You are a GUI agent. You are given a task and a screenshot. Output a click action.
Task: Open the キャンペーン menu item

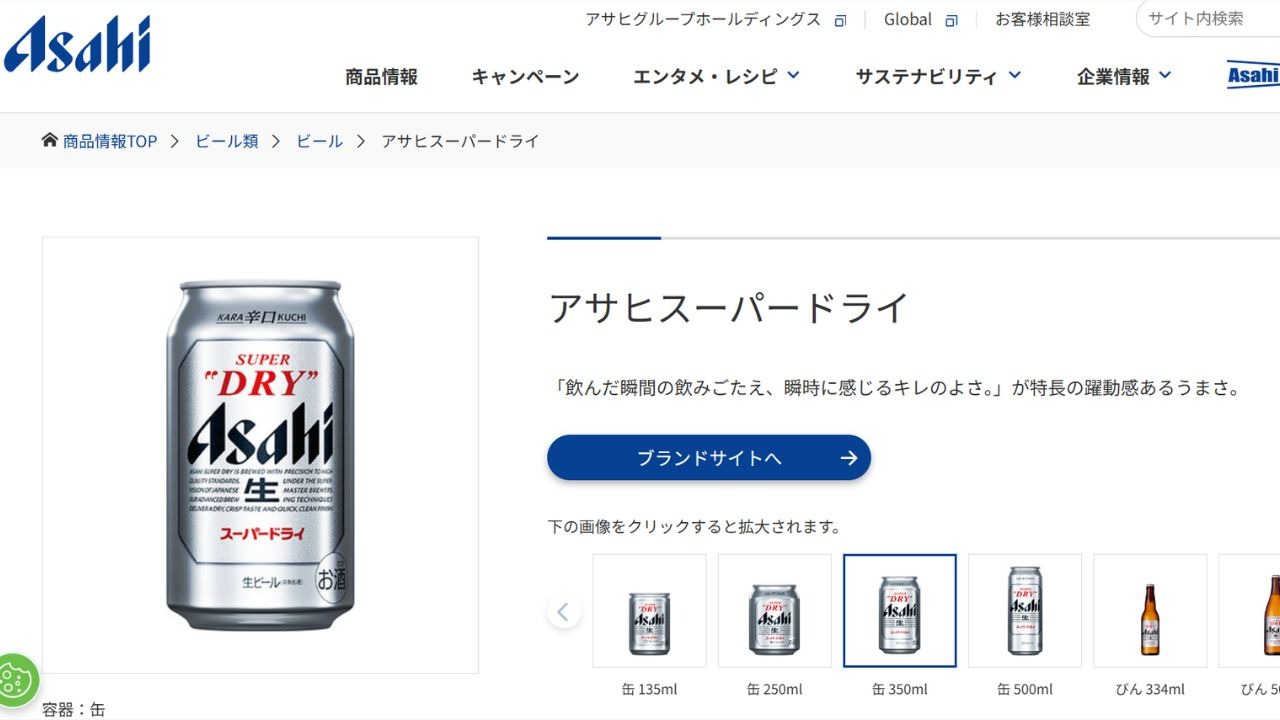(x=525, y=76)
